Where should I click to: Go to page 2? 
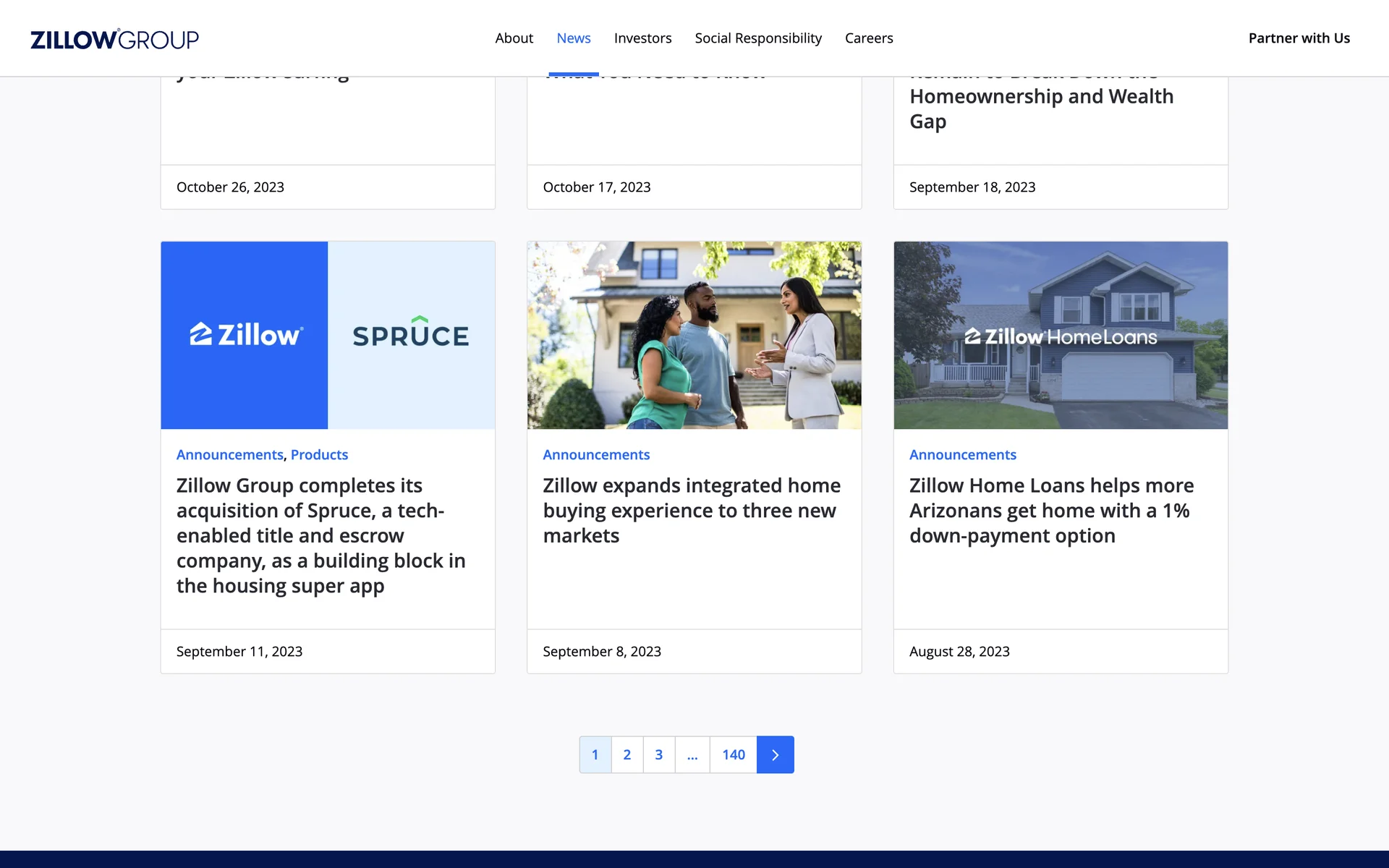tap(626, 754)
